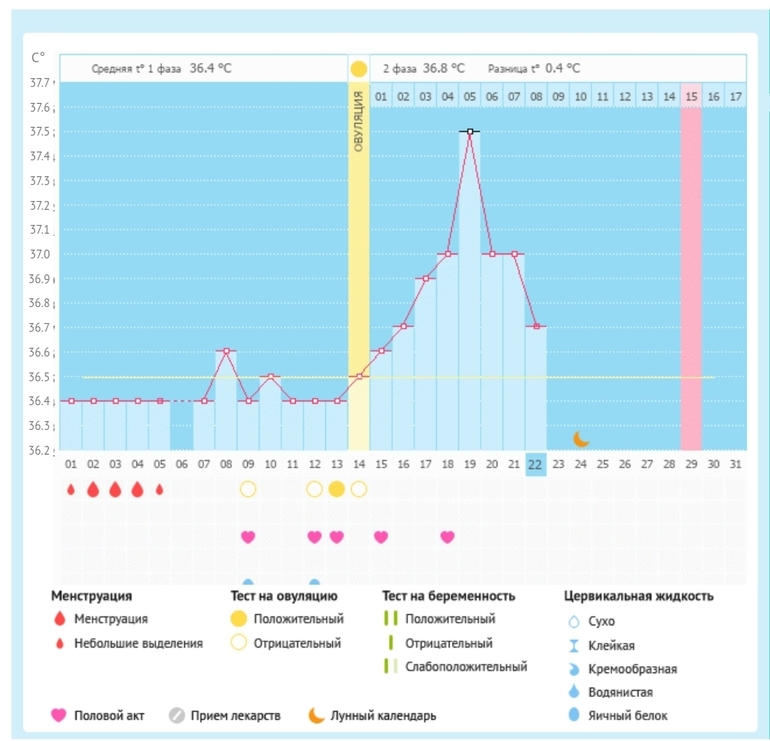Click the menstruation drop on day 02
The width and height of the screenshot is (770, 741).
[93, 489]
